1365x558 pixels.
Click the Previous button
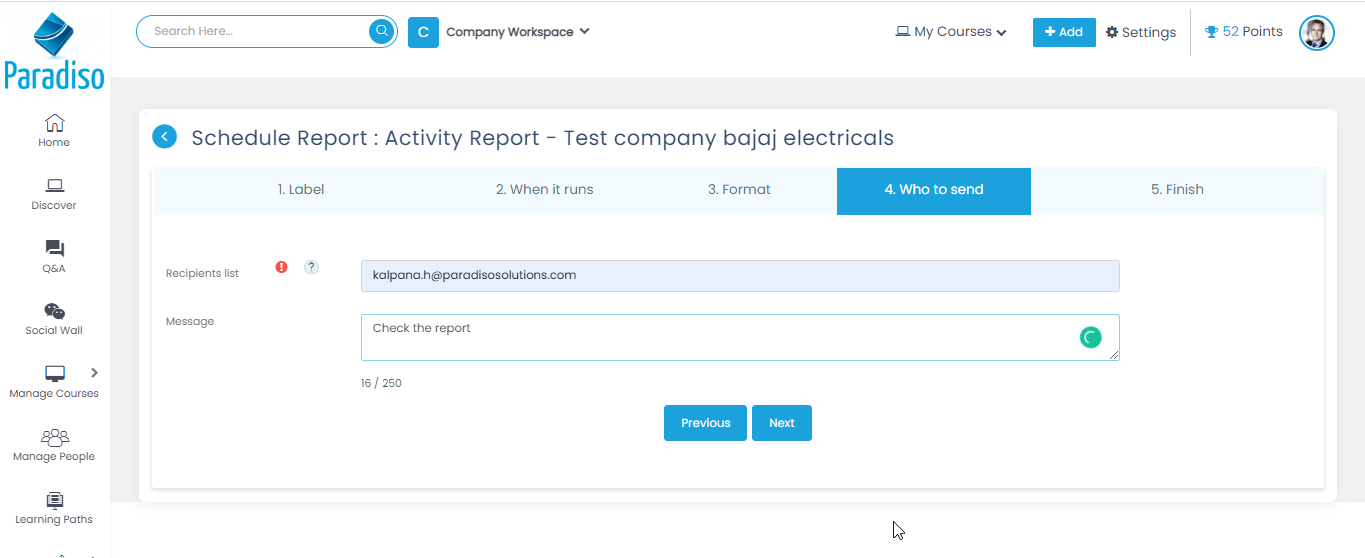705,423
